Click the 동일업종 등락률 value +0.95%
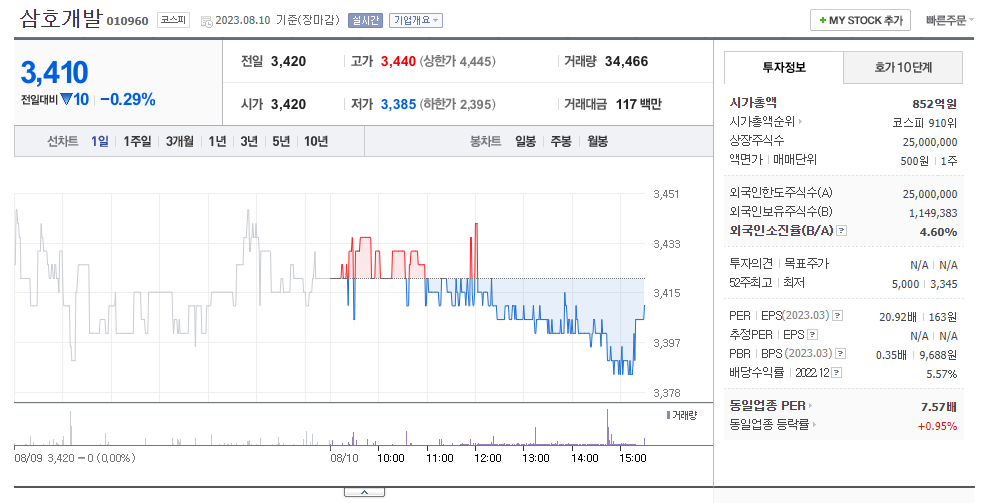 coord(938,426)
